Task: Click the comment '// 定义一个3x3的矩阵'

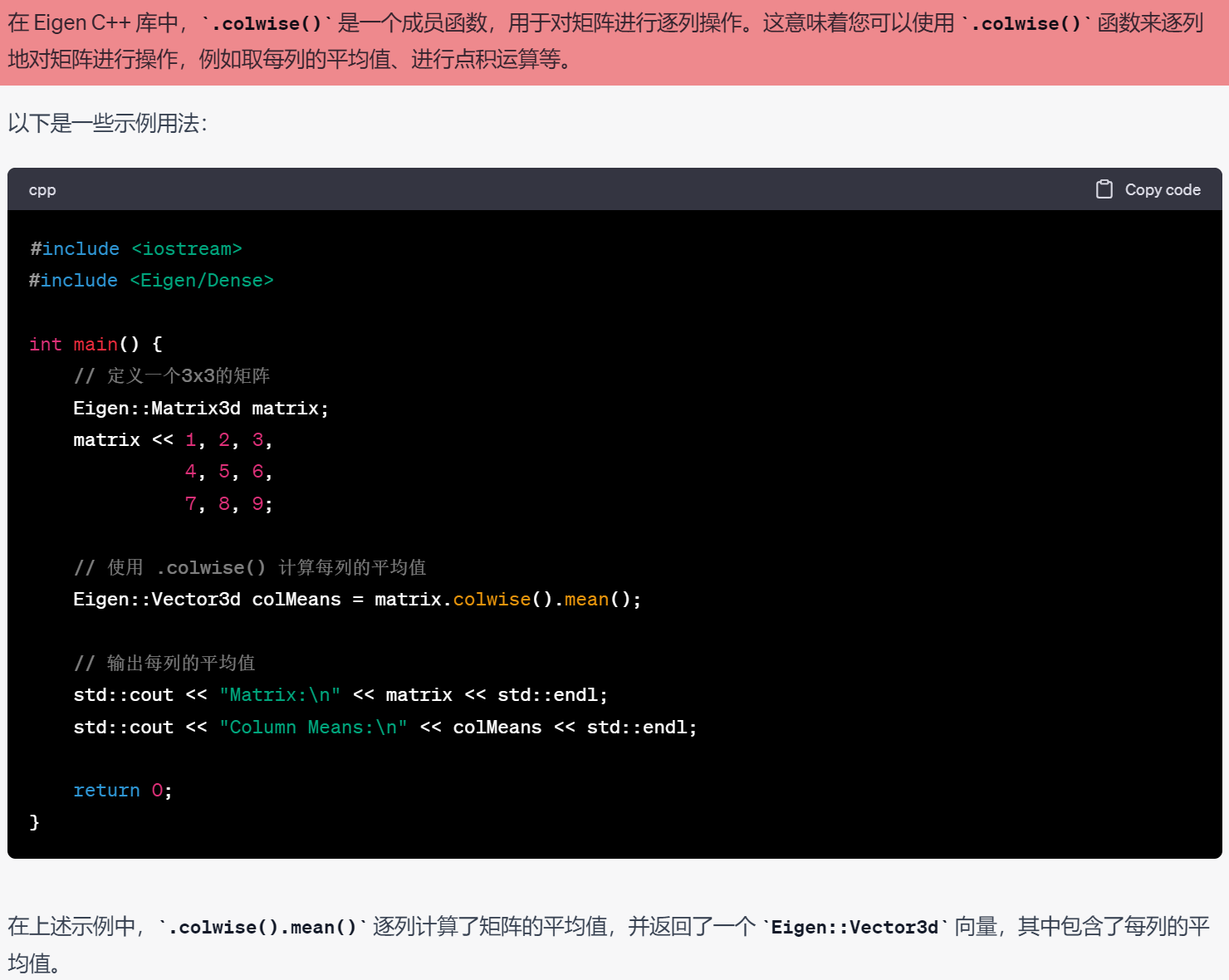Action: click(x=172, y=376)
